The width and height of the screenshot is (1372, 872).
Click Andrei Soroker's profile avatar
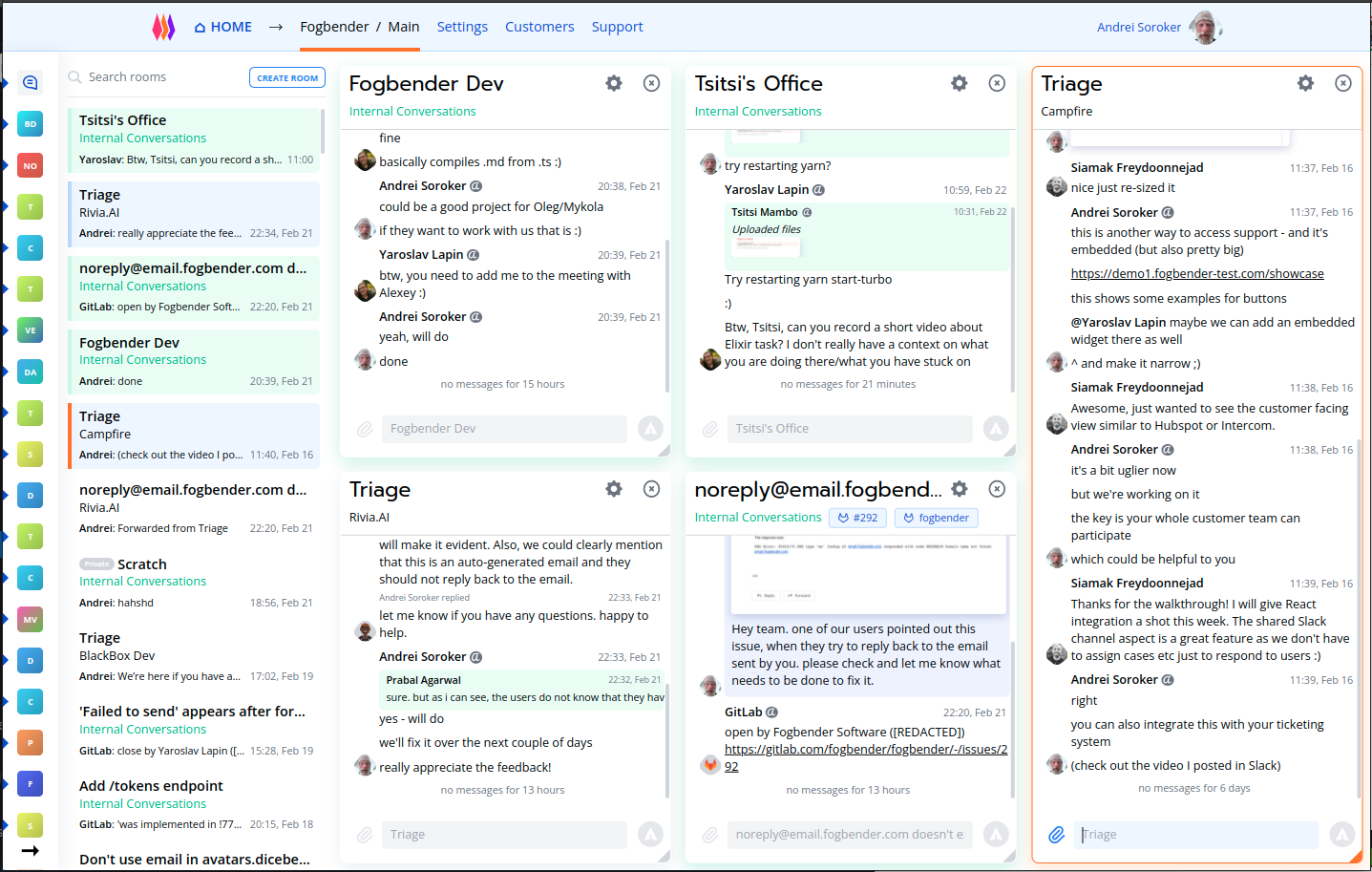click(1206, 27)
